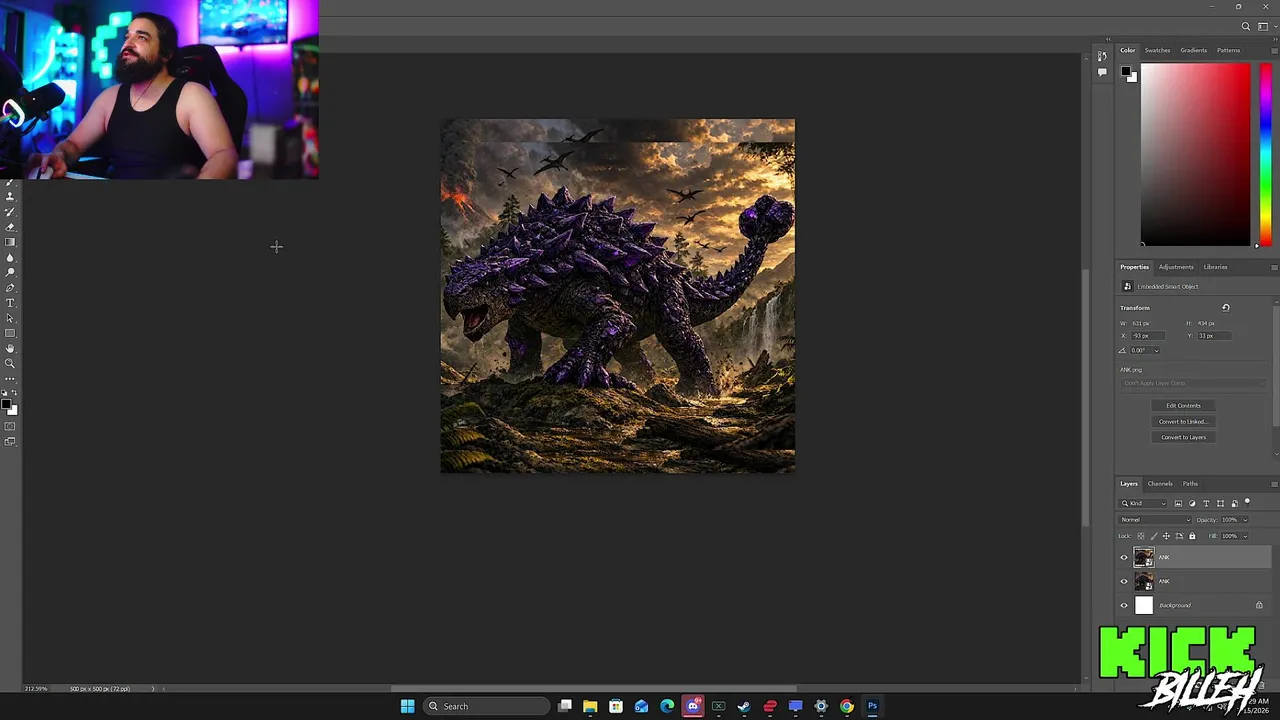The image size is (1280, 720).
Task: Hide the second ANK layer
Action: click(1124, 582)
